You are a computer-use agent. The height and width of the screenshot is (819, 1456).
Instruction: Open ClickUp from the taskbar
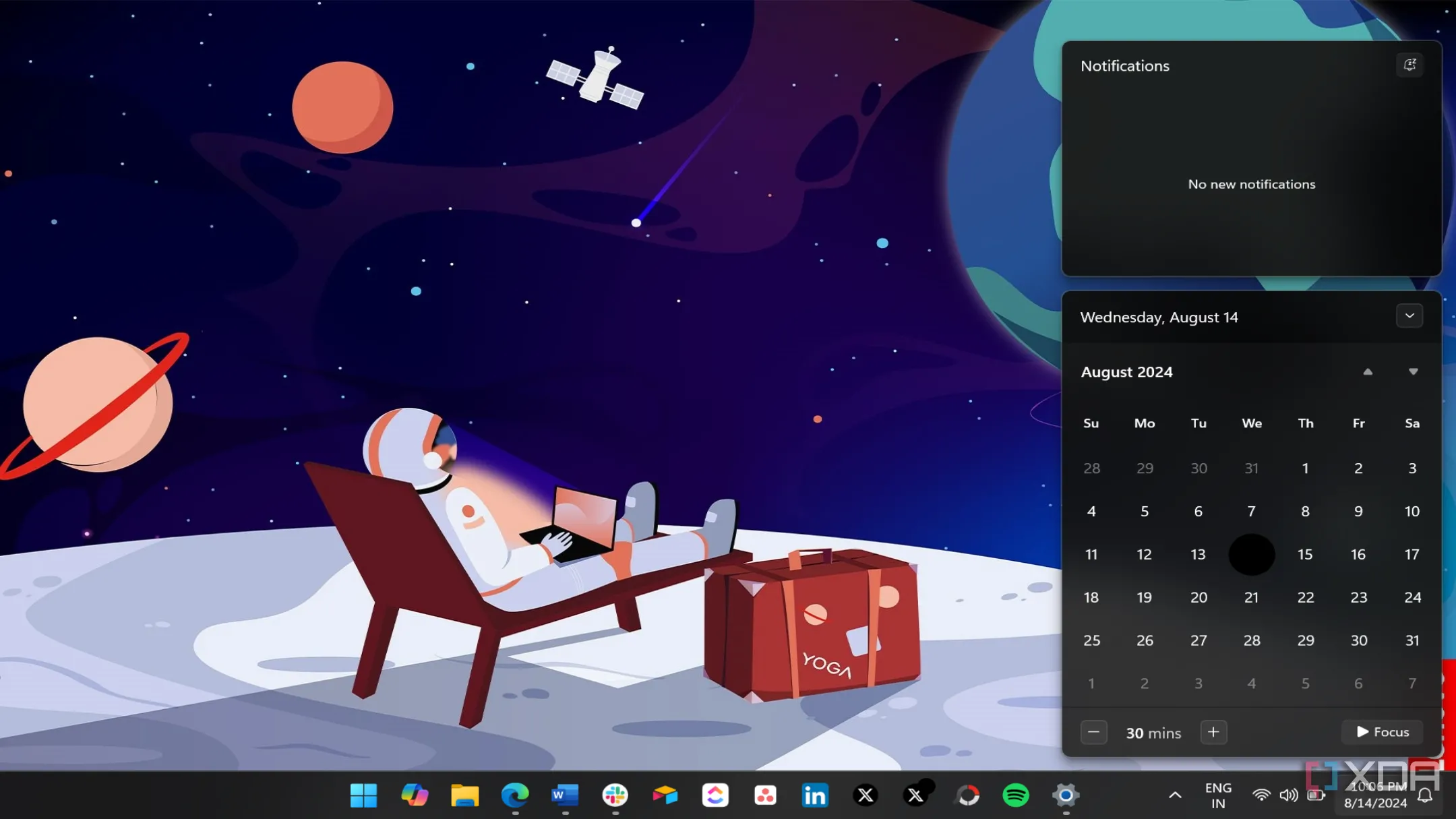[x=715, y=795]
